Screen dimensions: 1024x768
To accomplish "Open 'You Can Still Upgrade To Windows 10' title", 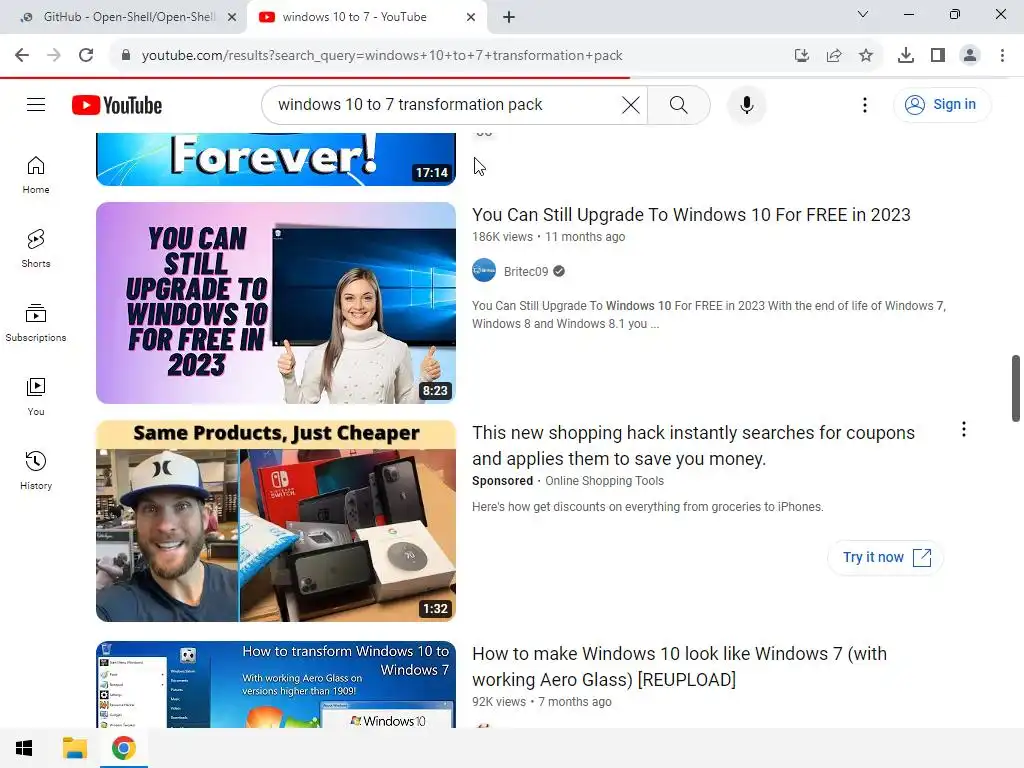I will [691, 215].
